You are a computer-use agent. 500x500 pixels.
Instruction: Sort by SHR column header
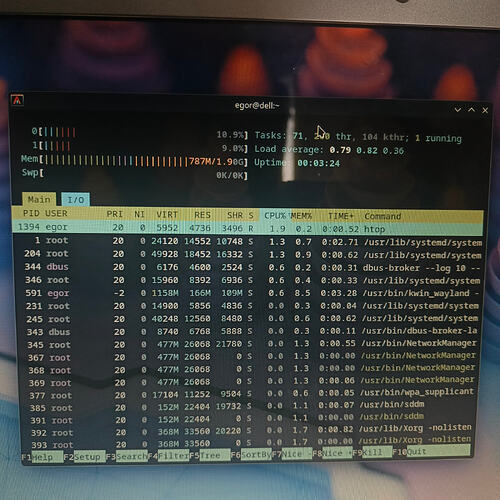click(235, 215)
